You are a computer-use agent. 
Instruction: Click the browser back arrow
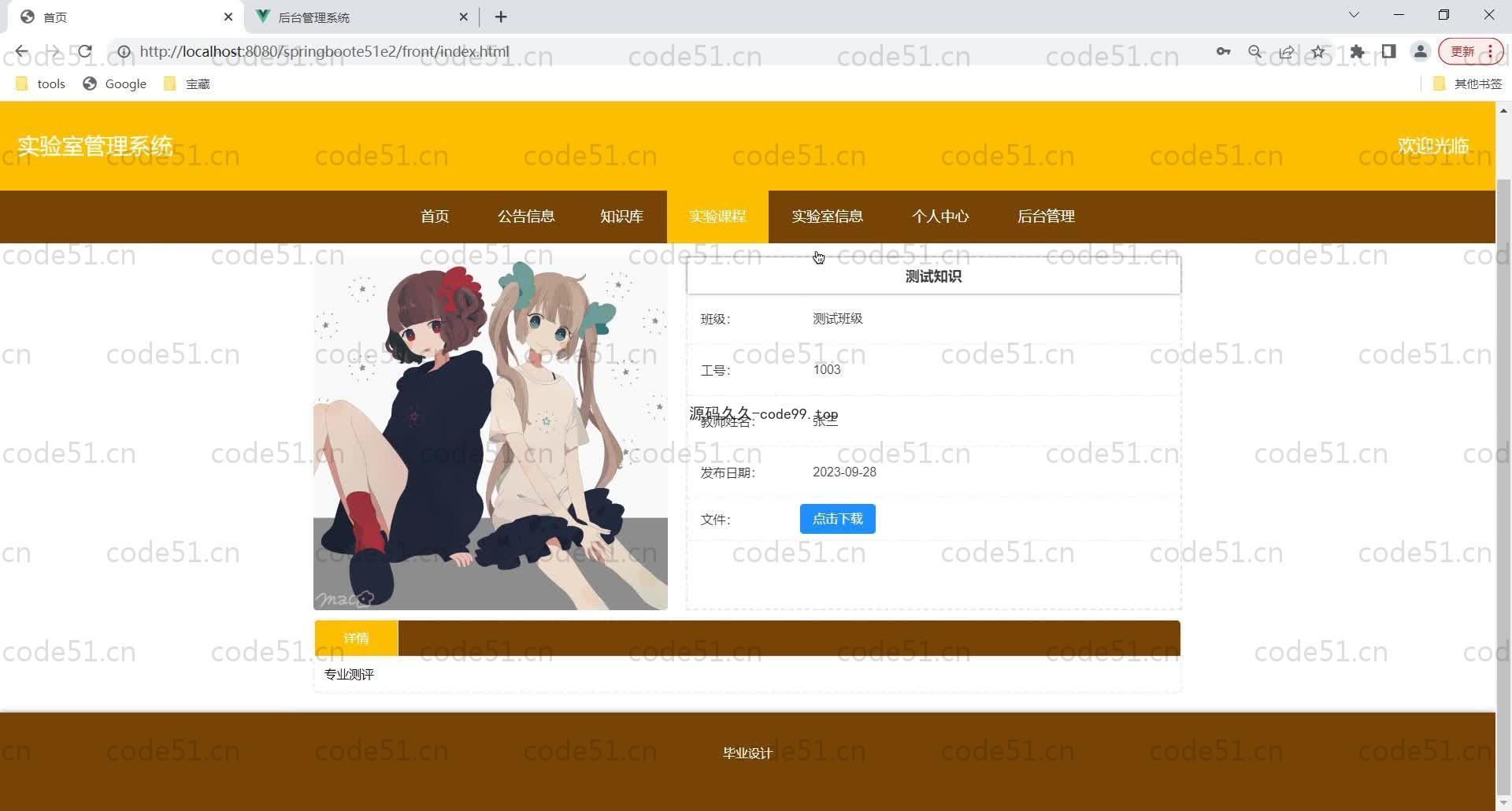(x=21, y=52)
